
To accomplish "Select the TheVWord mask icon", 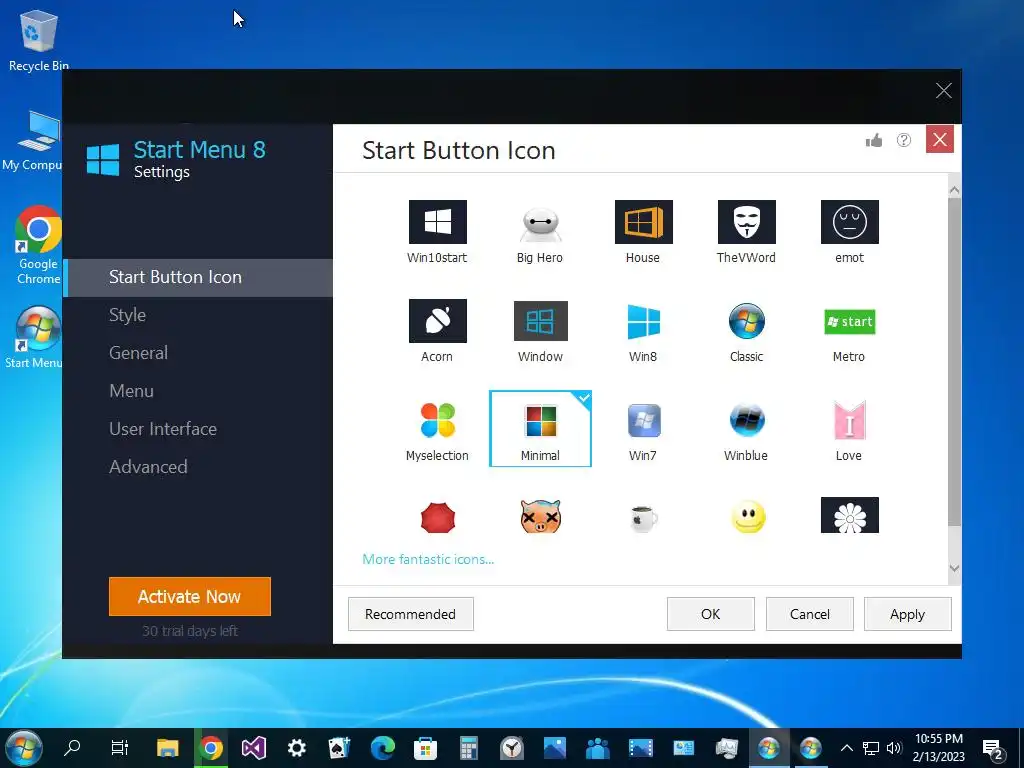I will (746, 222).
